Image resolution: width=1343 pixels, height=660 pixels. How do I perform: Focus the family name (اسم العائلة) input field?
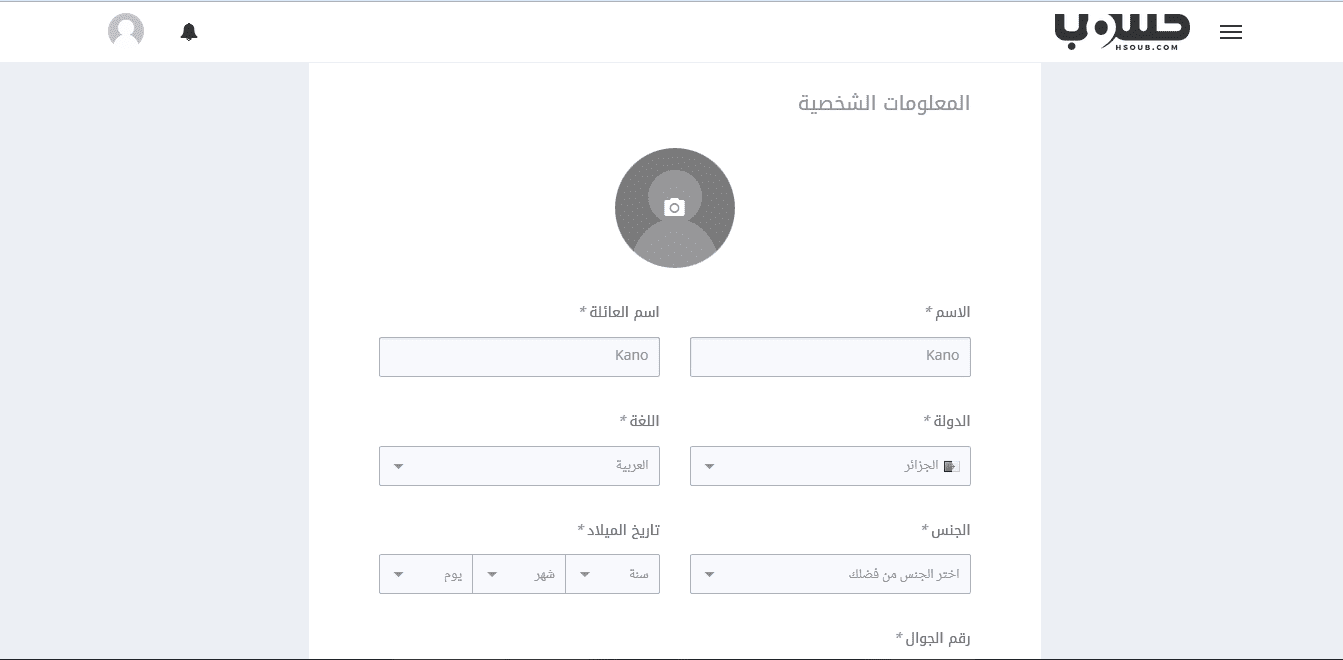click(519, 357)
